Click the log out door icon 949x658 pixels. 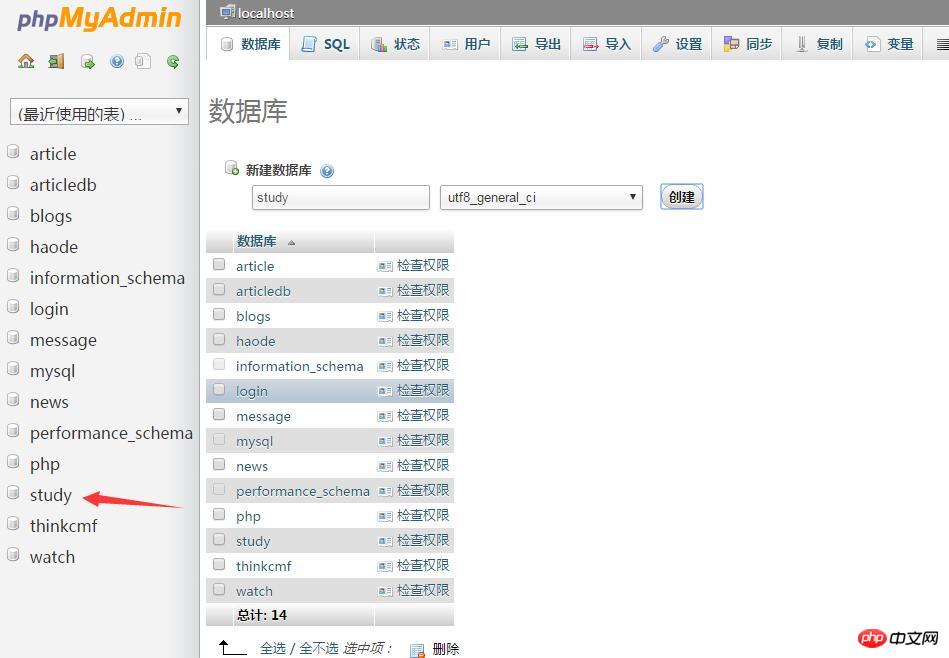pos(56,62)
